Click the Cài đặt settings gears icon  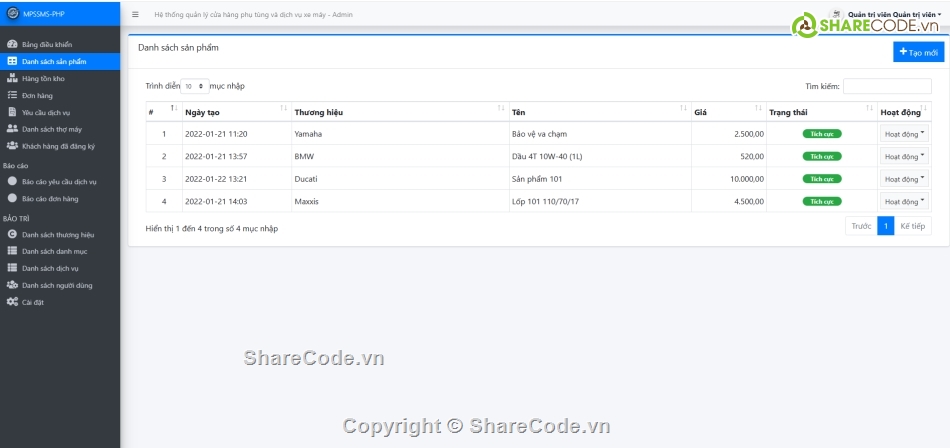click(x=12, y=302)
